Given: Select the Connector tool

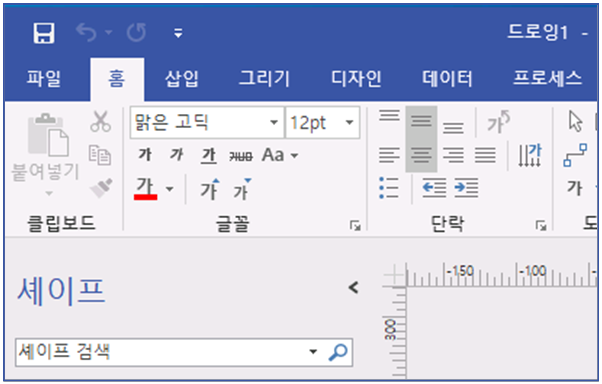Looking at the screenshot, I should coord(575,155).
